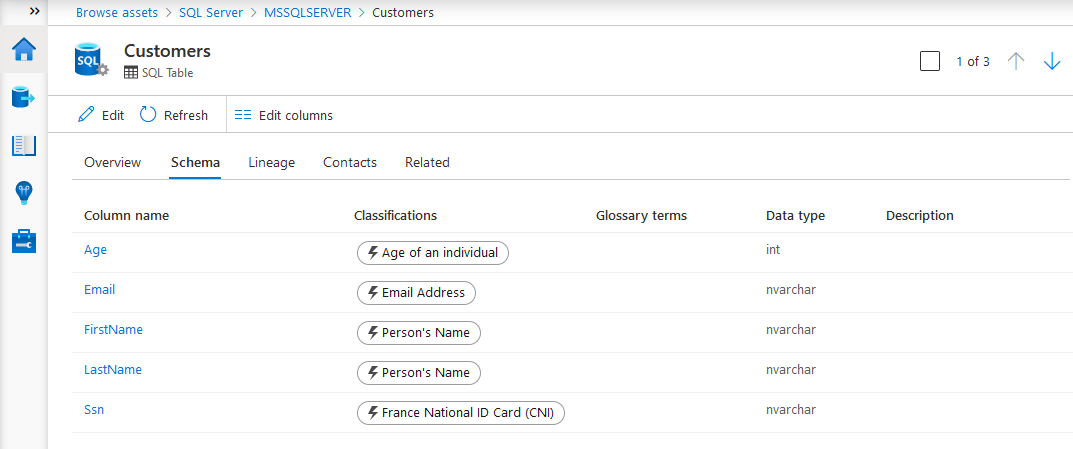Go to next asset with down arrow
Screen dimensions: 1073x449
[x=1051, y=61]
